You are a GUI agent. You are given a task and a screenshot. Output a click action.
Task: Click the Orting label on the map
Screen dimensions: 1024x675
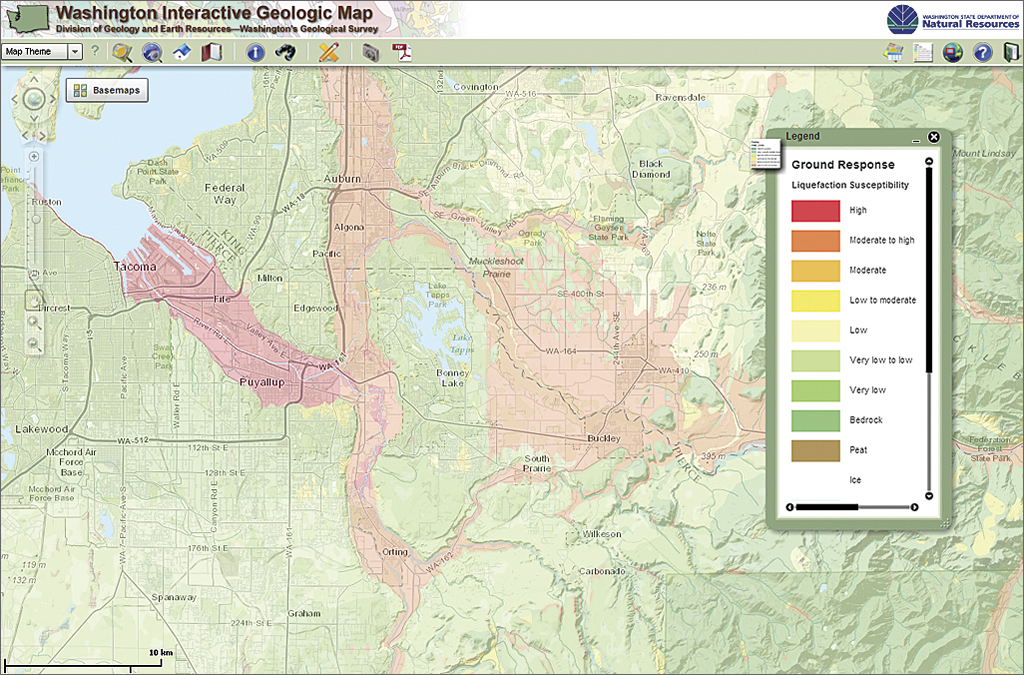click(x=394, y=552)
